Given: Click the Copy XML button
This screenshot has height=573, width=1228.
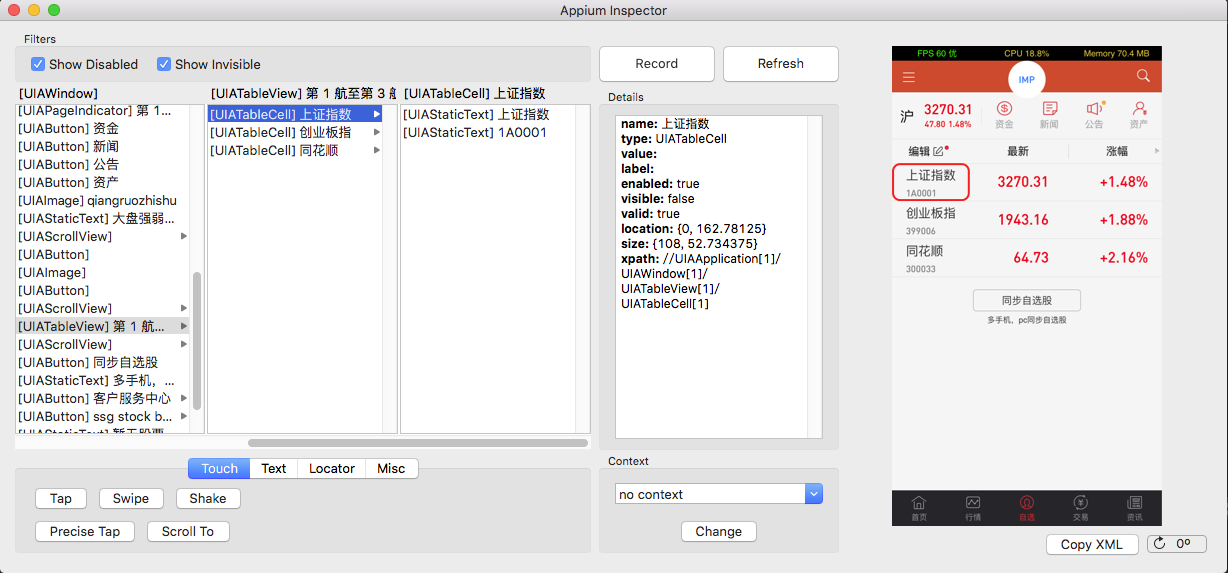Looking at the screenshot, I should point(1092,544).
